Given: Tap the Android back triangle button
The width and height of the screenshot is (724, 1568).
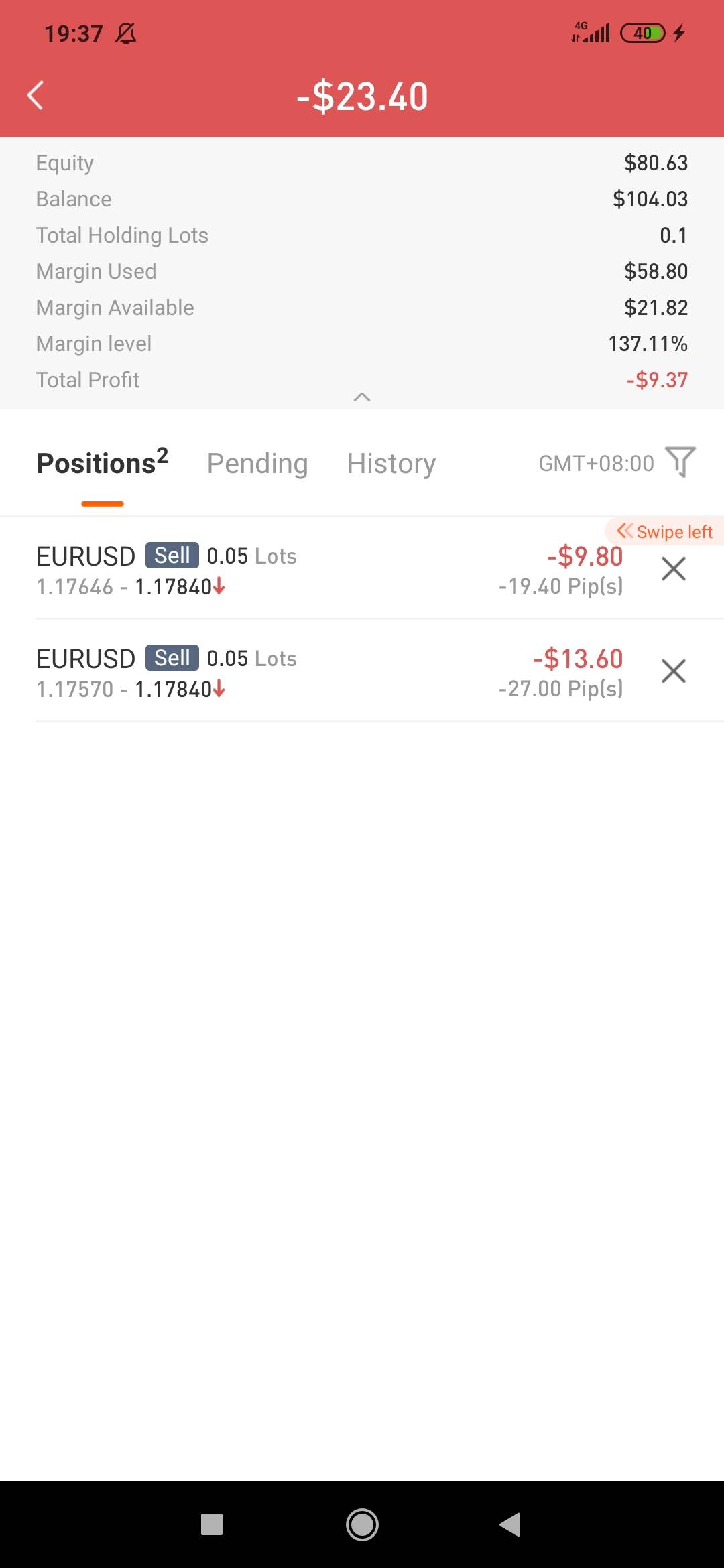Looking at the screenshot, I should tap(510, 1524).
